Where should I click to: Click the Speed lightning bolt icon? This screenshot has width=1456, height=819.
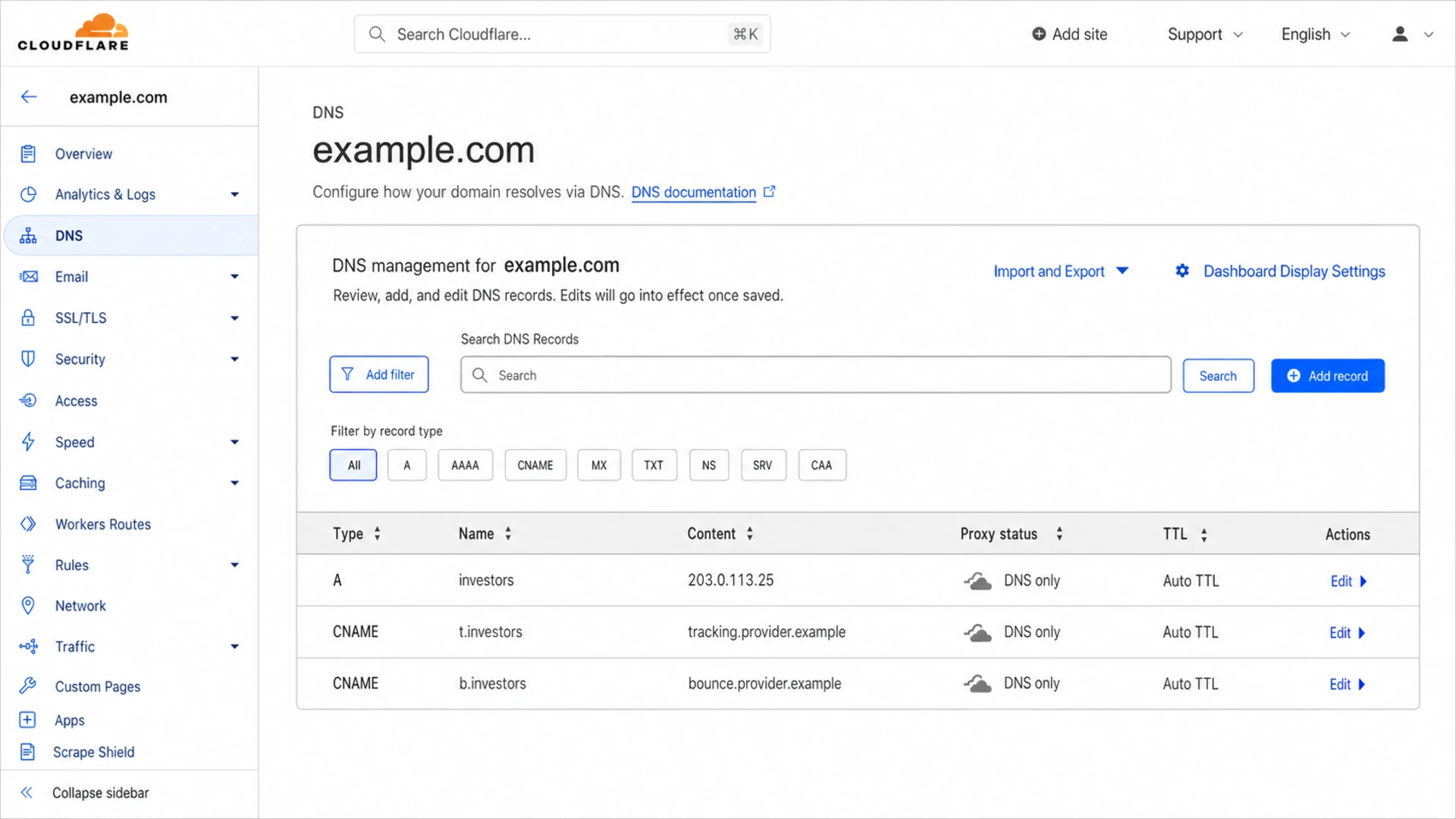click(x=28, y=441)
